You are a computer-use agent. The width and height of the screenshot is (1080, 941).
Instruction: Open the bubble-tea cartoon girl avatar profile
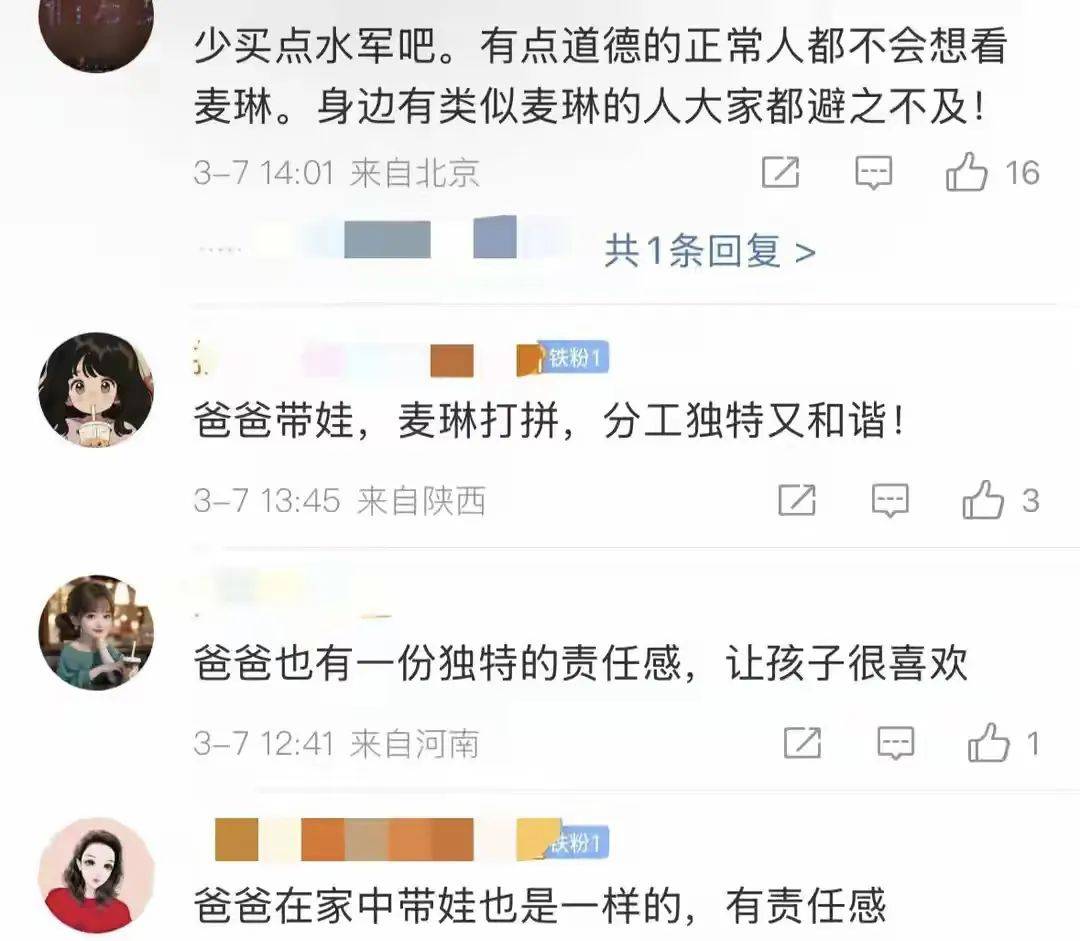click(x=96, y=390)
